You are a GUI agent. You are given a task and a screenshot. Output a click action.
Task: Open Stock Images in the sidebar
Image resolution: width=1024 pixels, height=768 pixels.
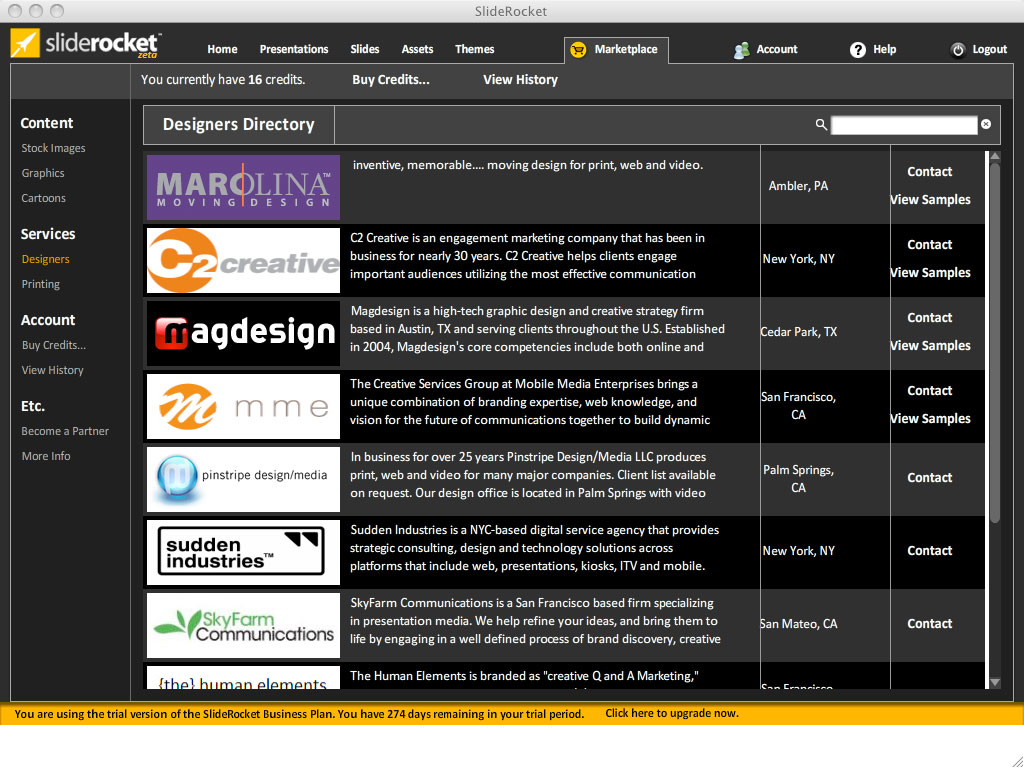[54, 148]
